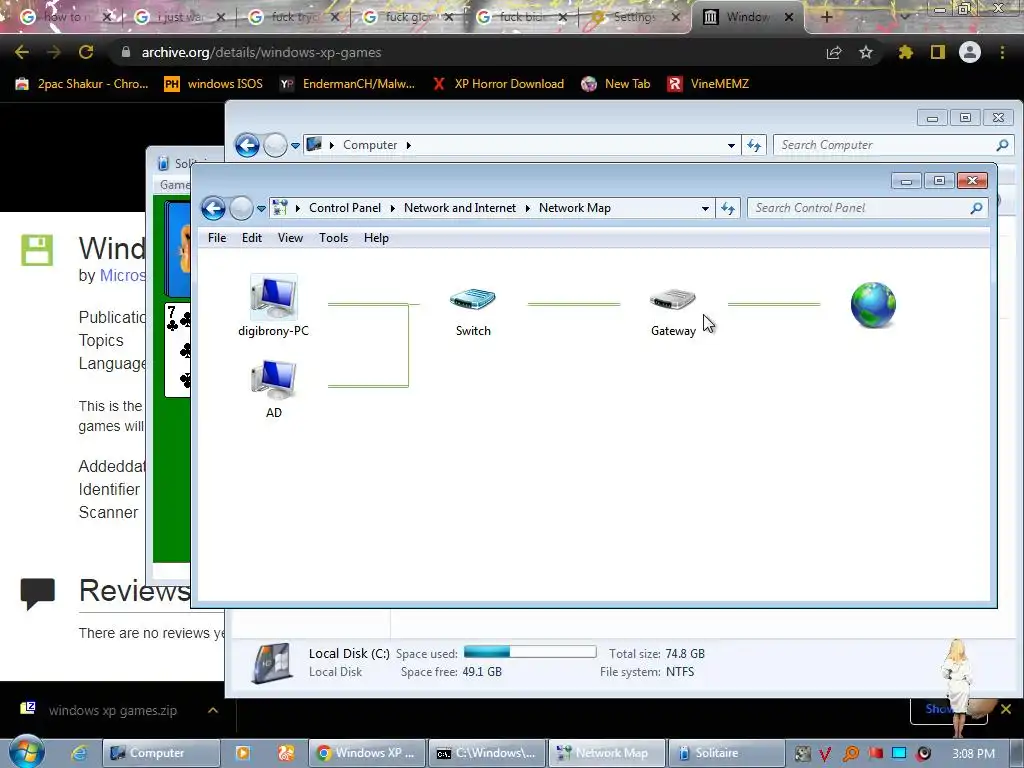
Task: Click Chrome's browser back arrow
Action: (22, 52)
